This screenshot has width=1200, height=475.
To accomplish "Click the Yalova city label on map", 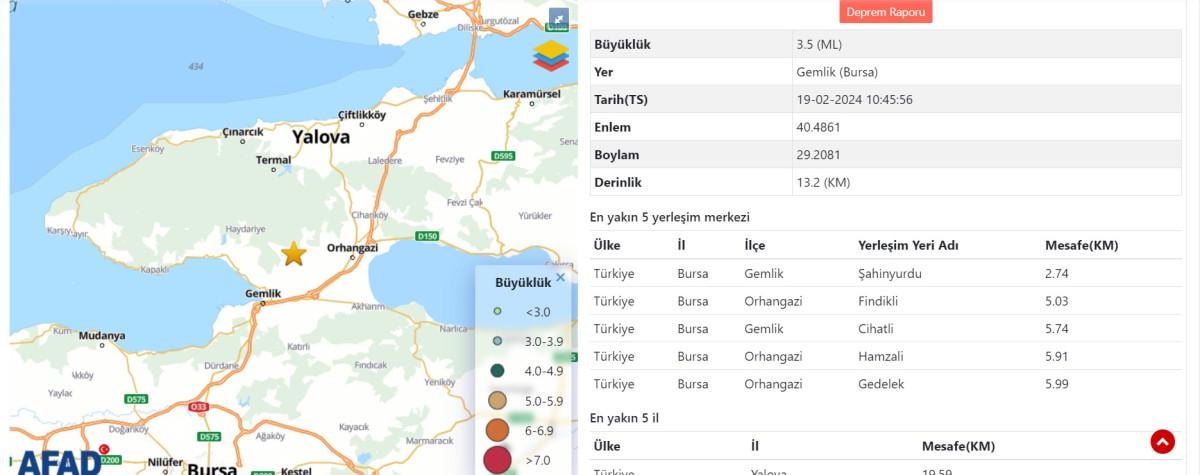I will (x=321, y=137).
